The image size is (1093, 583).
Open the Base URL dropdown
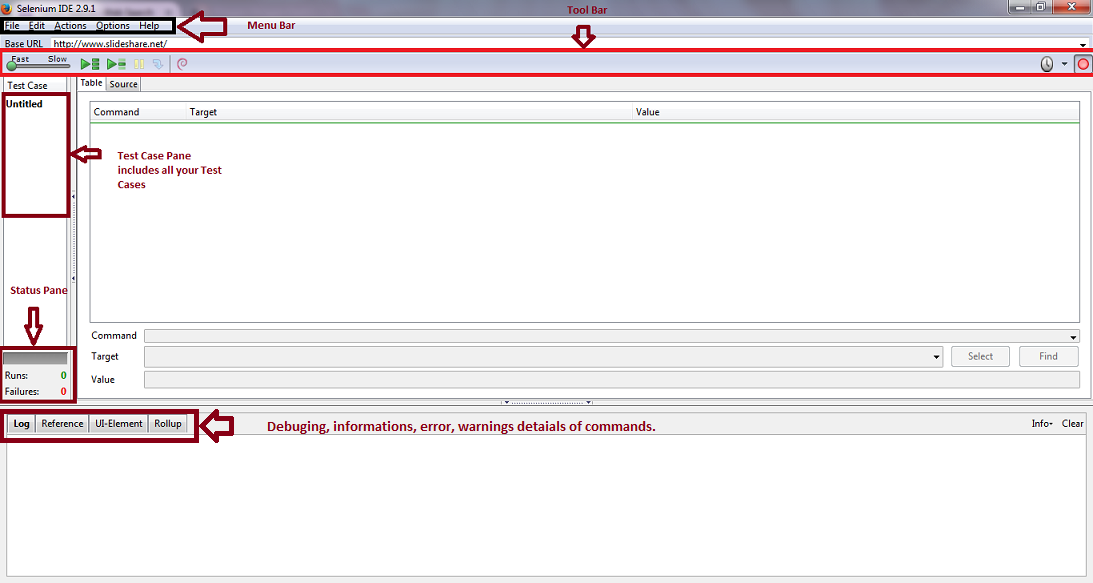pos(1081,43)
